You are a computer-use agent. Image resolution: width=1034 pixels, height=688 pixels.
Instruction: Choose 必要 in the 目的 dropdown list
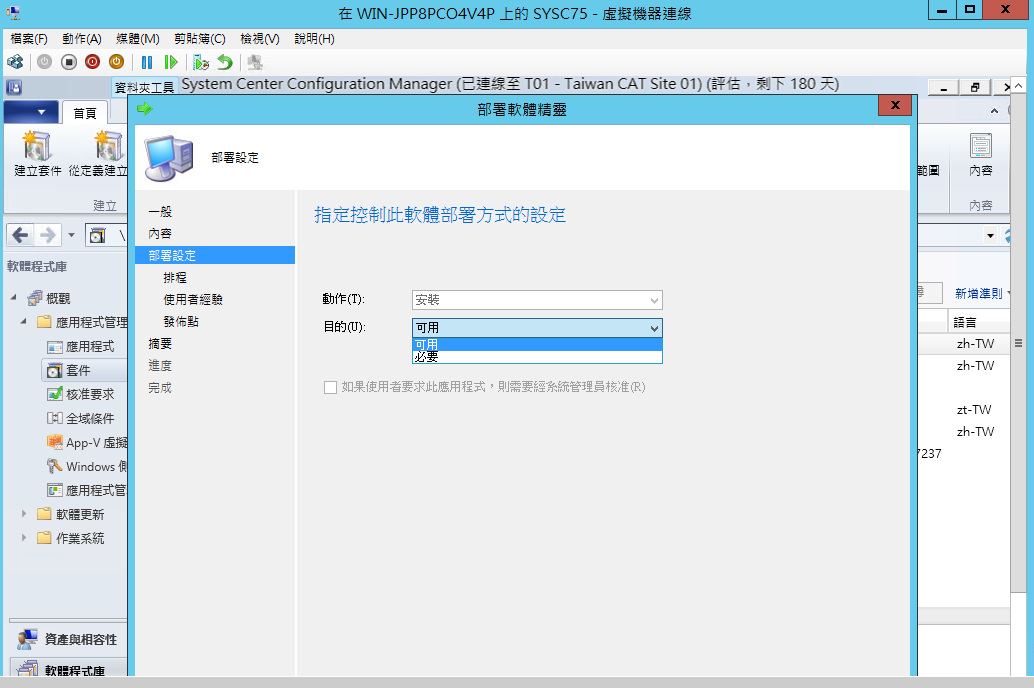(x=537, y=357)
